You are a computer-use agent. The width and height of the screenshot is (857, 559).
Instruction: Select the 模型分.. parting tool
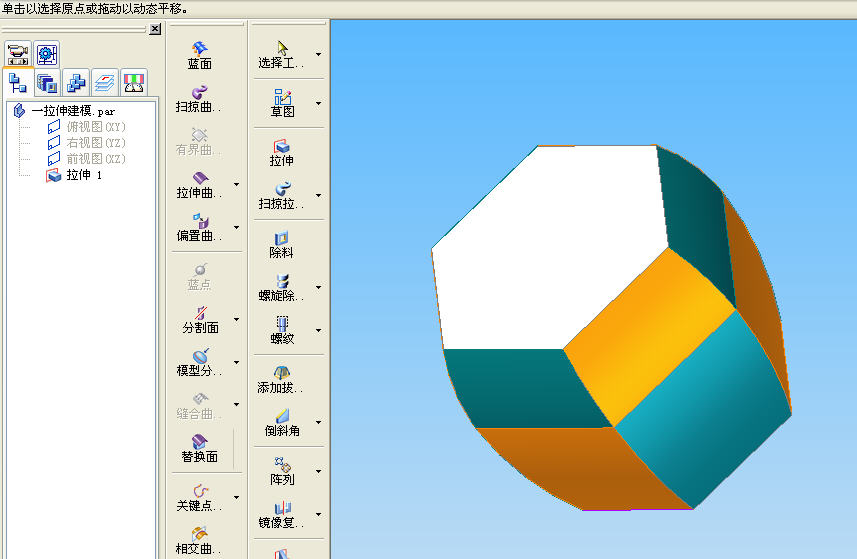pyautogui.click(x=198, y=363)
